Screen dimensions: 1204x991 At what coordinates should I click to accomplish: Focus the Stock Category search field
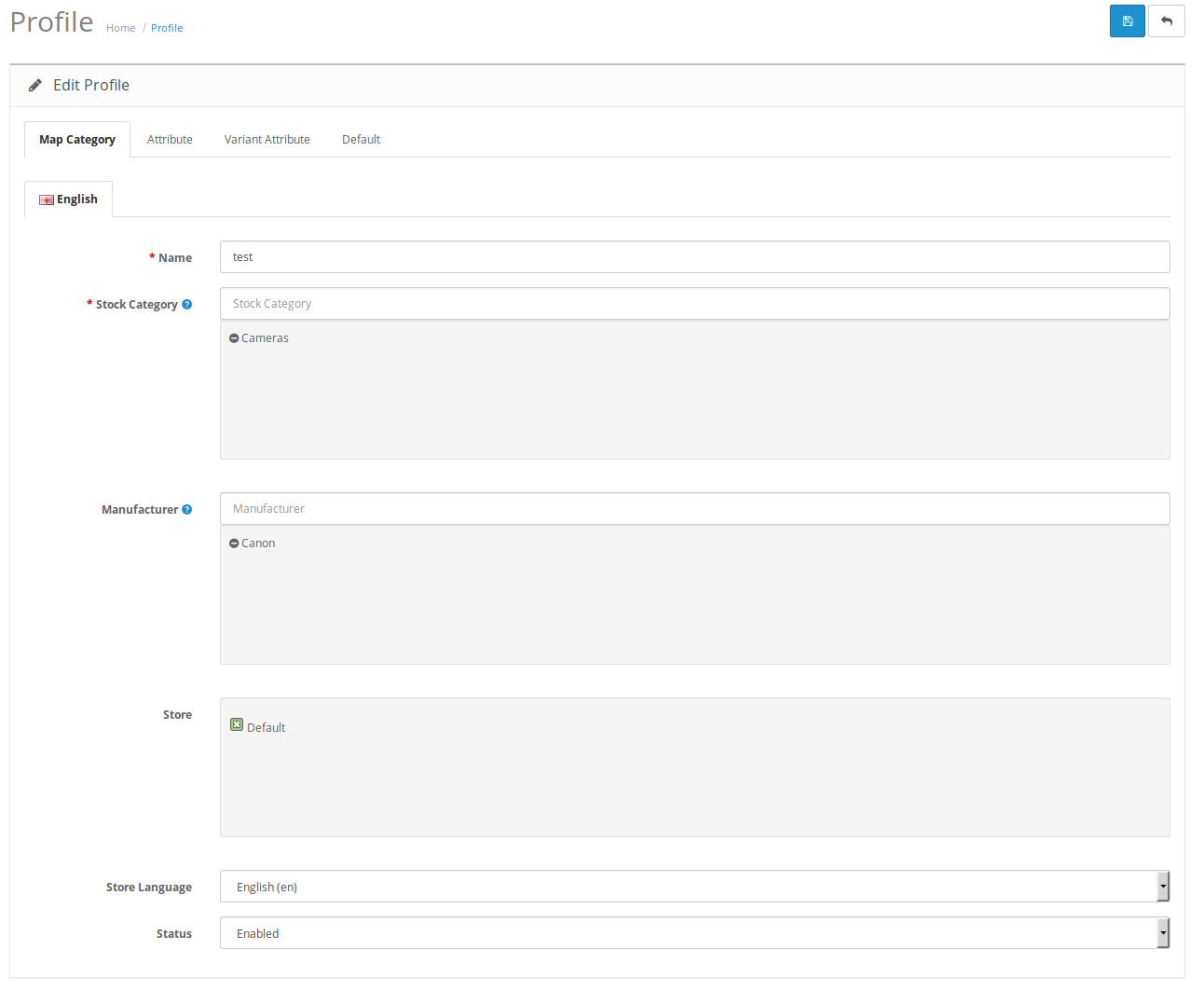pos(694,304)
